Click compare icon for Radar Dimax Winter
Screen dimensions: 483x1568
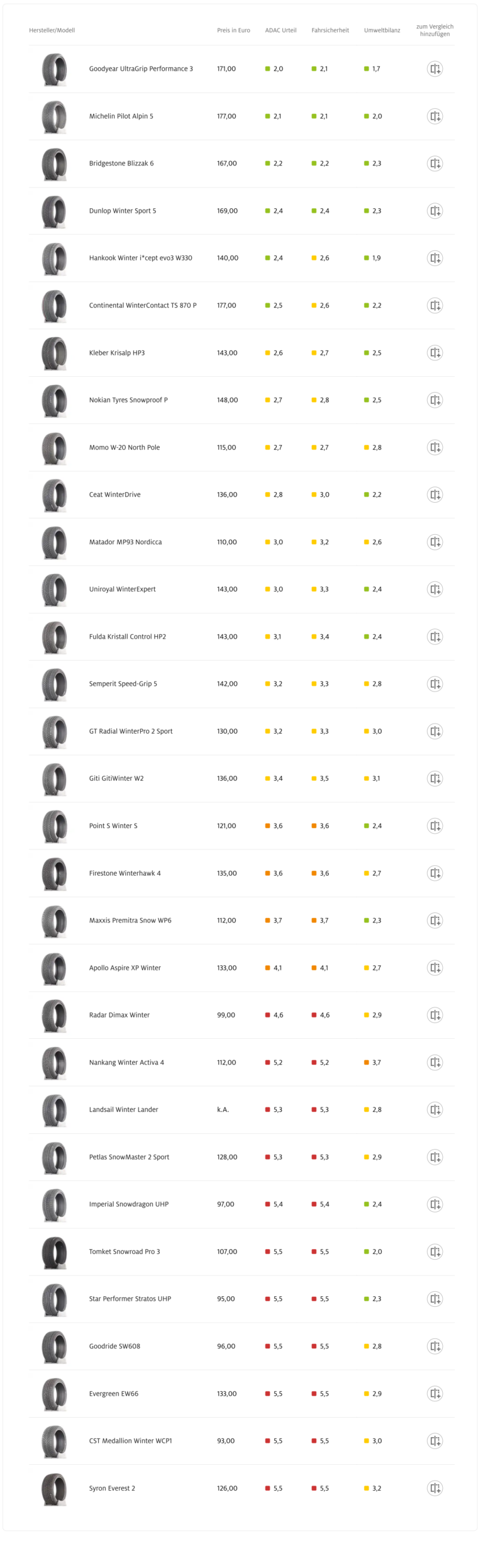coord(435,1015)
